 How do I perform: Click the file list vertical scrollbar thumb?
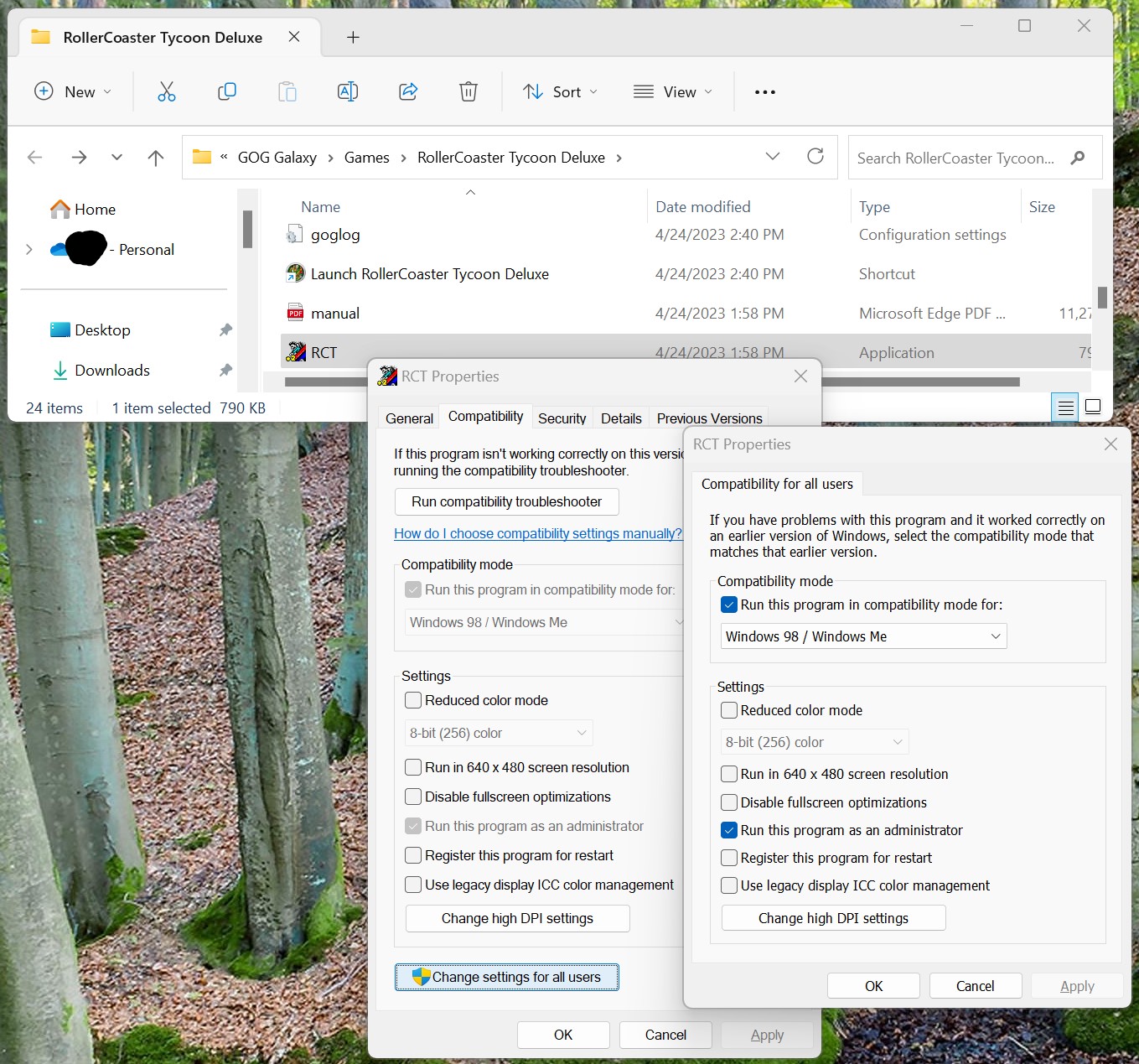click(x=1103, y=297)
